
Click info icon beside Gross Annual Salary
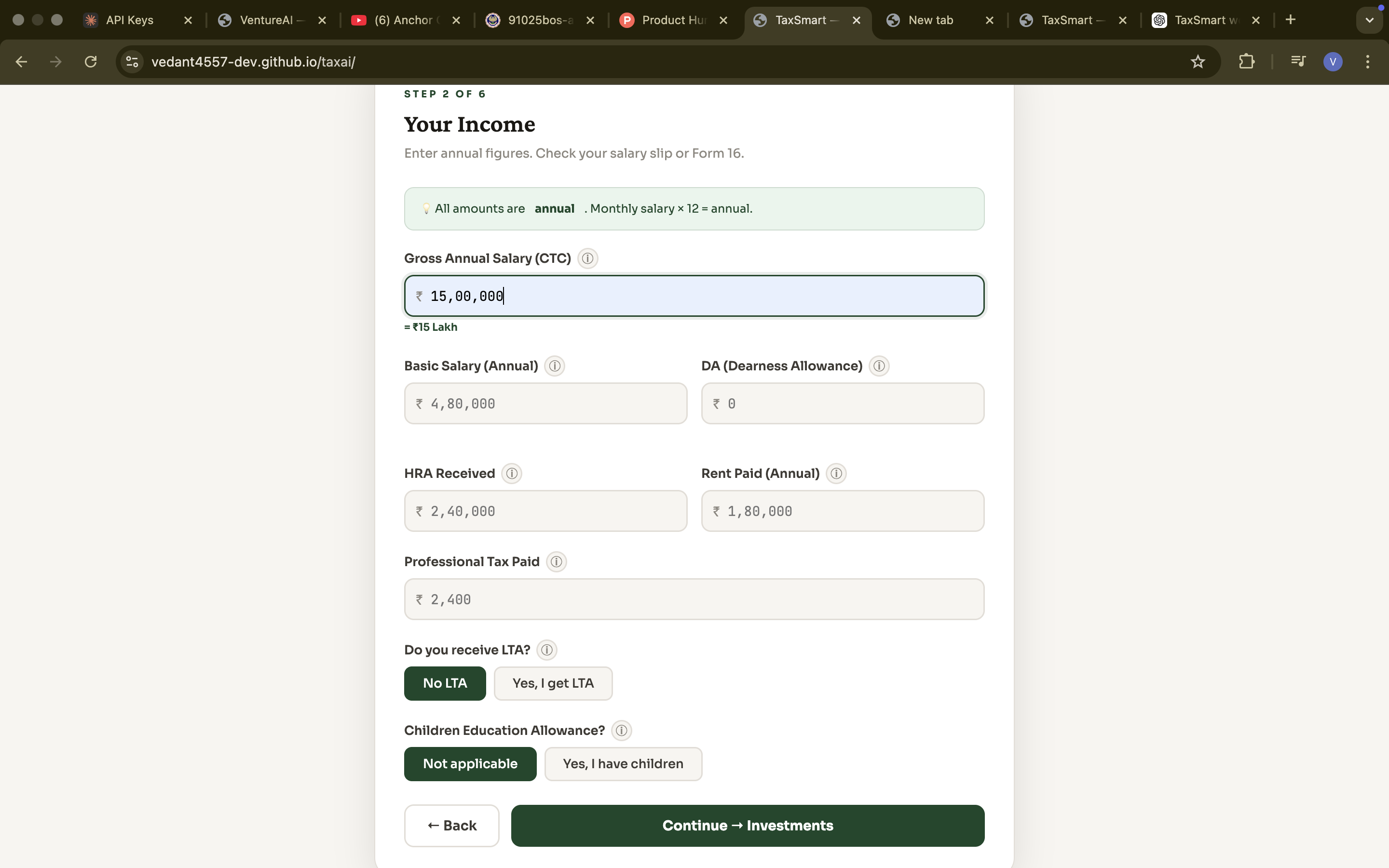coord(587,258)
